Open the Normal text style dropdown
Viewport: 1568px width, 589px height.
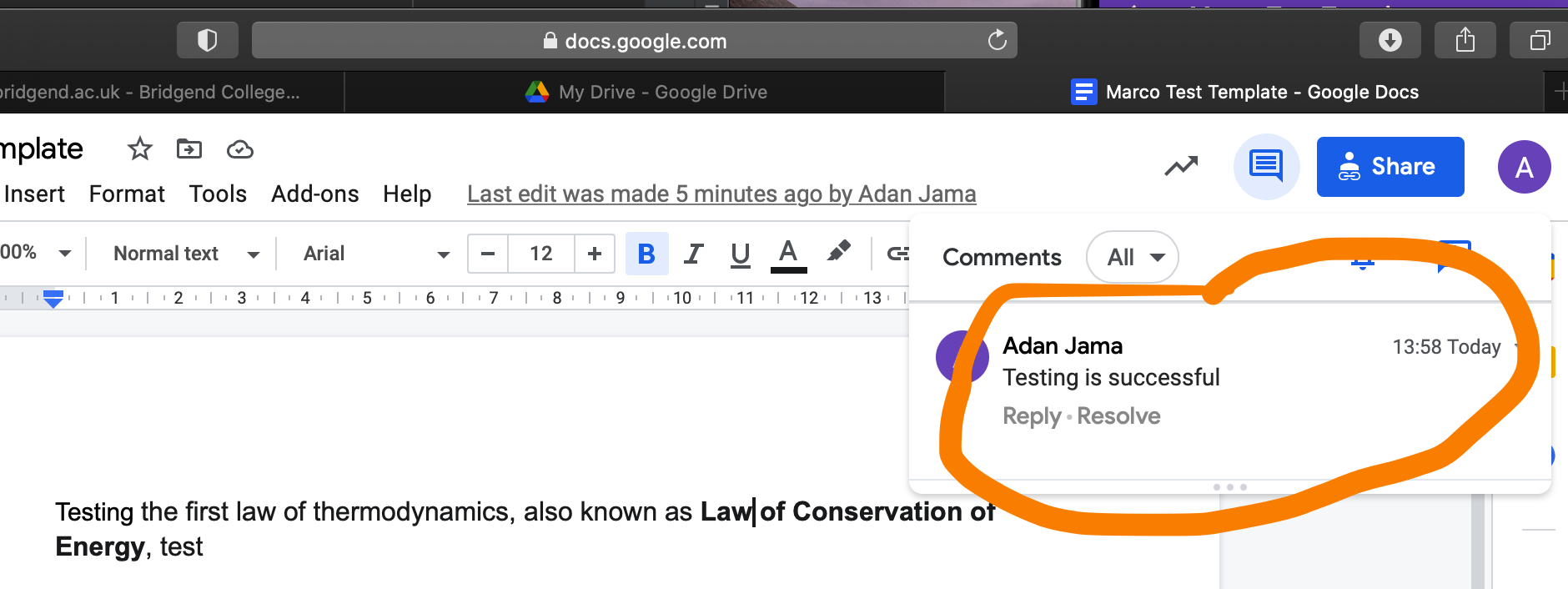pyautogui.click(x=186, y=254)
